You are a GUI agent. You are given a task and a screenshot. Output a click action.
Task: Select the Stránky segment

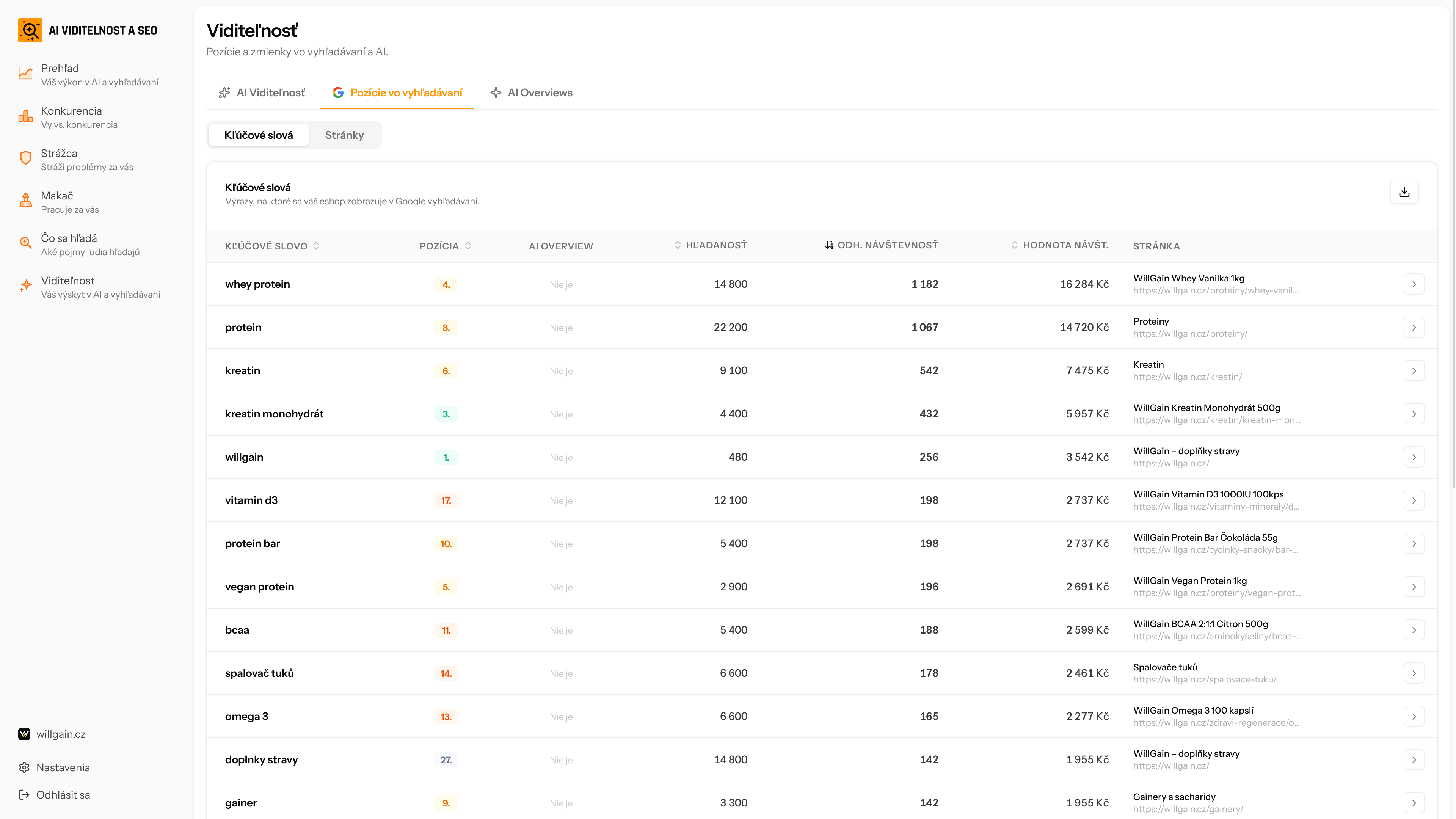(x=344, y=135)
